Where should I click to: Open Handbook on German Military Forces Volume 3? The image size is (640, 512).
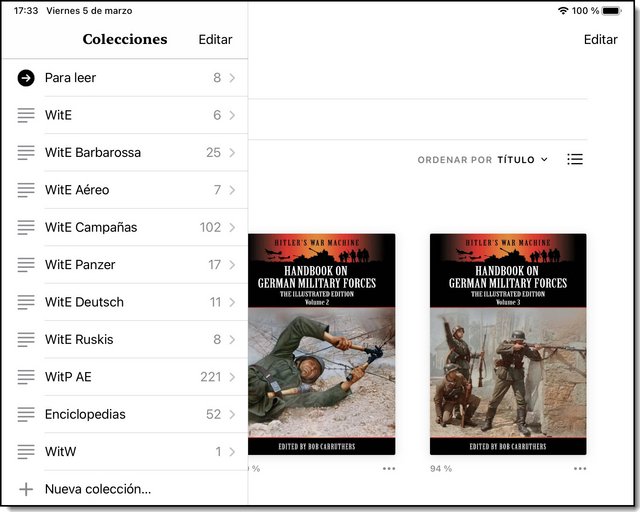tap(508, 344)
